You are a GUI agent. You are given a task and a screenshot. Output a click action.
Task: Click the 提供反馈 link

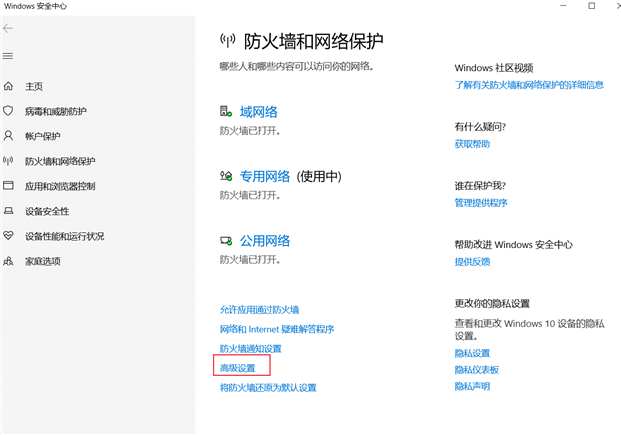[x=472, y=261]
